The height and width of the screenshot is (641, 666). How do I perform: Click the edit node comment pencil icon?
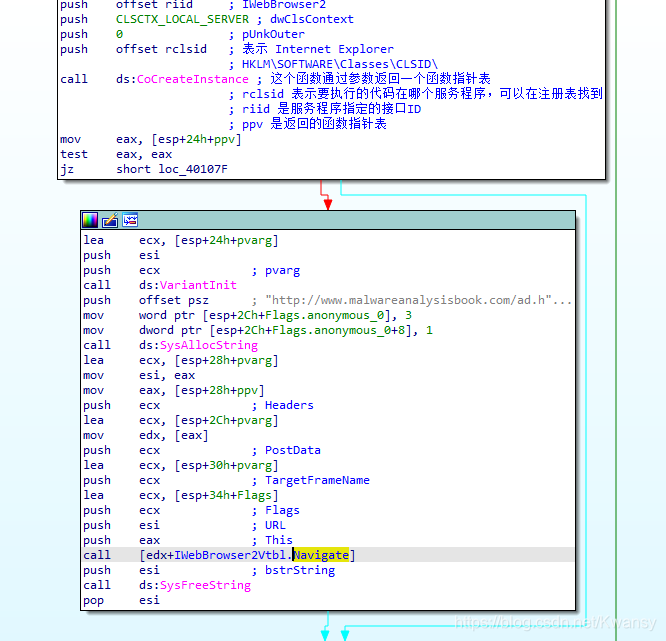(110, 220)
